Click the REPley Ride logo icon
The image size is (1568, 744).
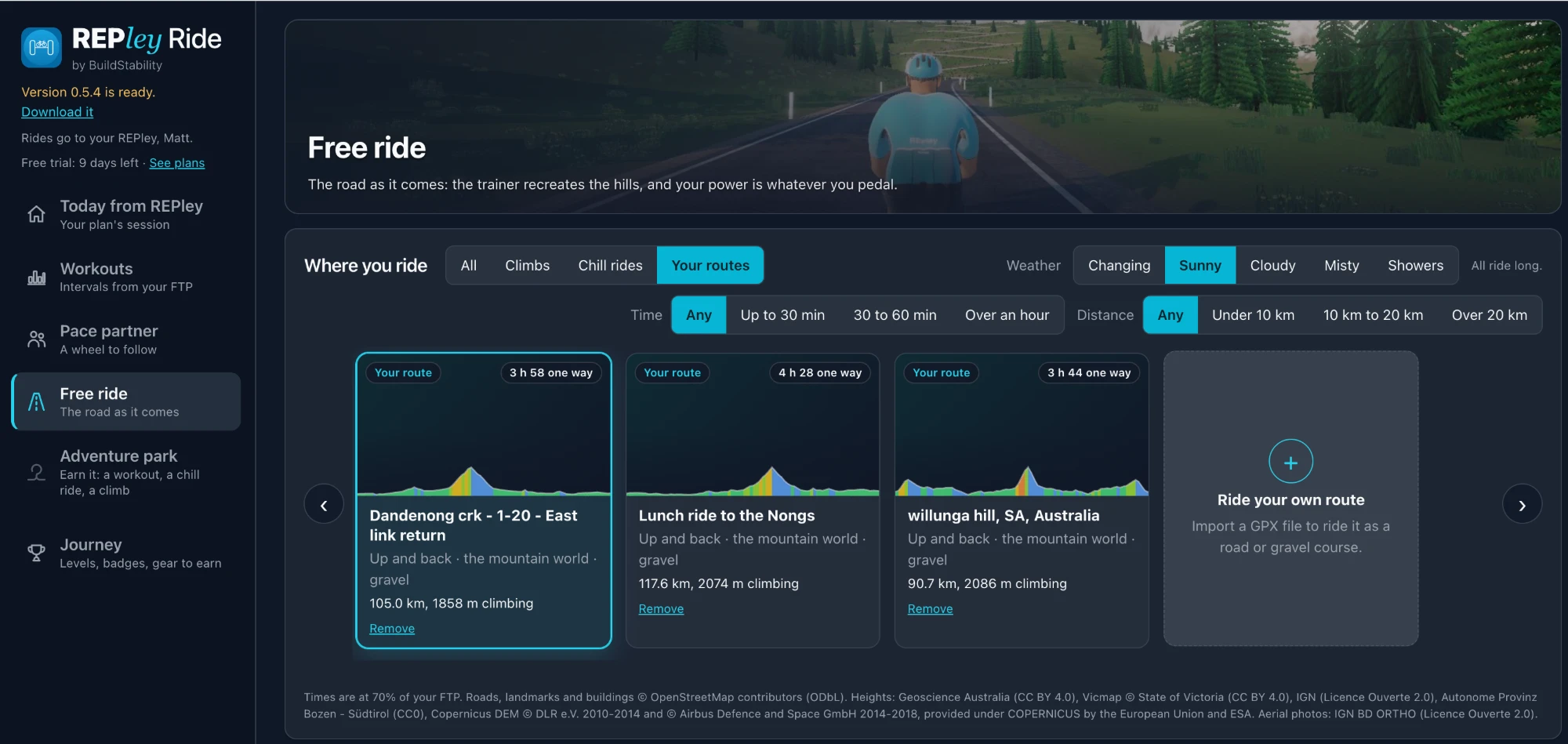pos(41,48)
